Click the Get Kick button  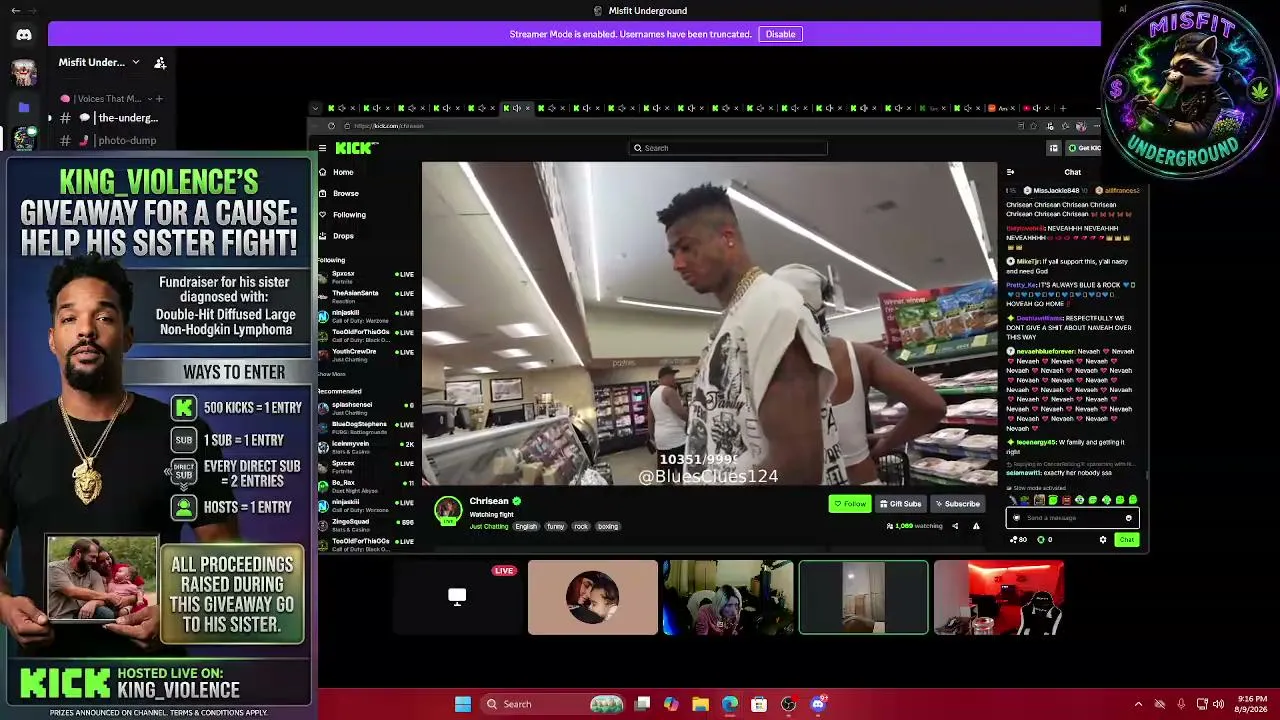[1083, 148]
